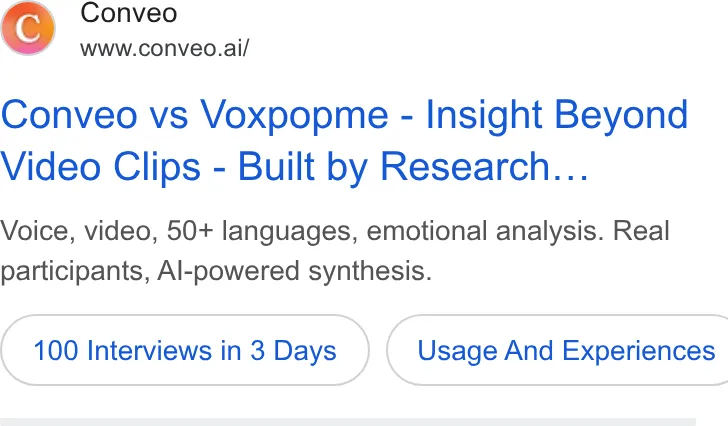The image size is (728, 426).
Task: Open the Conveo vs Voxpopme headline
Action: tap(344, 140)
